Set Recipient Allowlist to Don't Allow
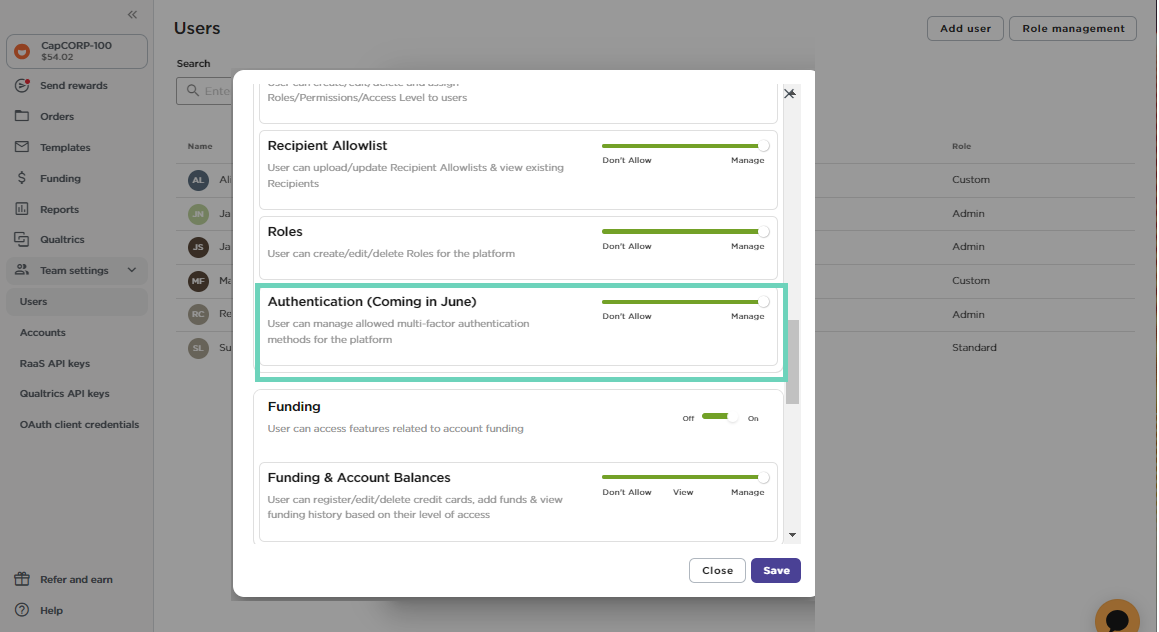Screen dimensions: 1159x632 click(x=627, y=160)
